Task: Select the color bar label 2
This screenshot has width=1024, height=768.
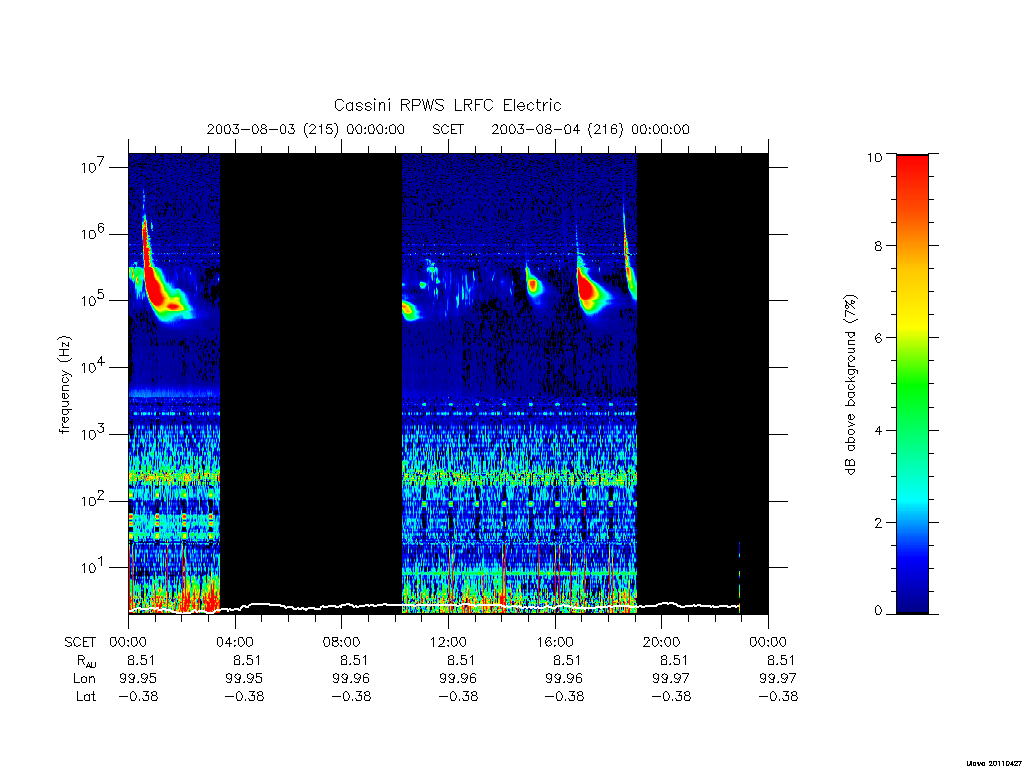Action: (878, 522)
